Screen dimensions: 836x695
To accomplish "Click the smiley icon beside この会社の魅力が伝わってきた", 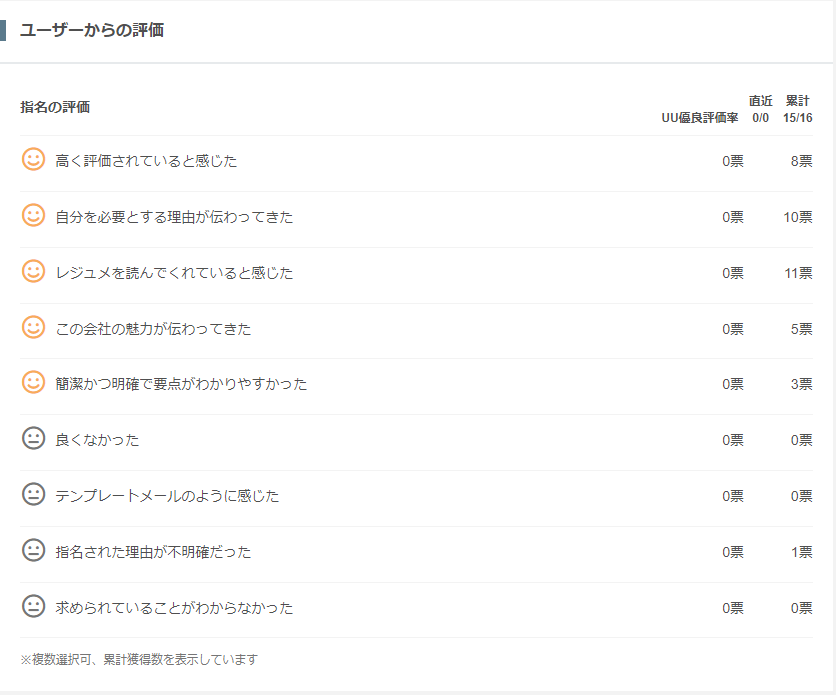I will 33,327.
